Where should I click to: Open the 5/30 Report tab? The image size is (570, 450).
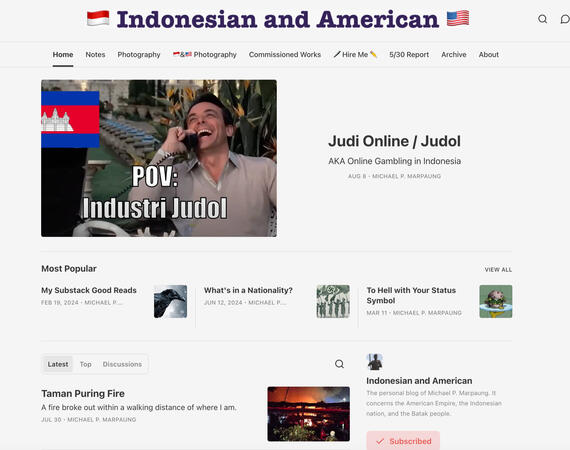pyautogui.click(x=409, y=55)
